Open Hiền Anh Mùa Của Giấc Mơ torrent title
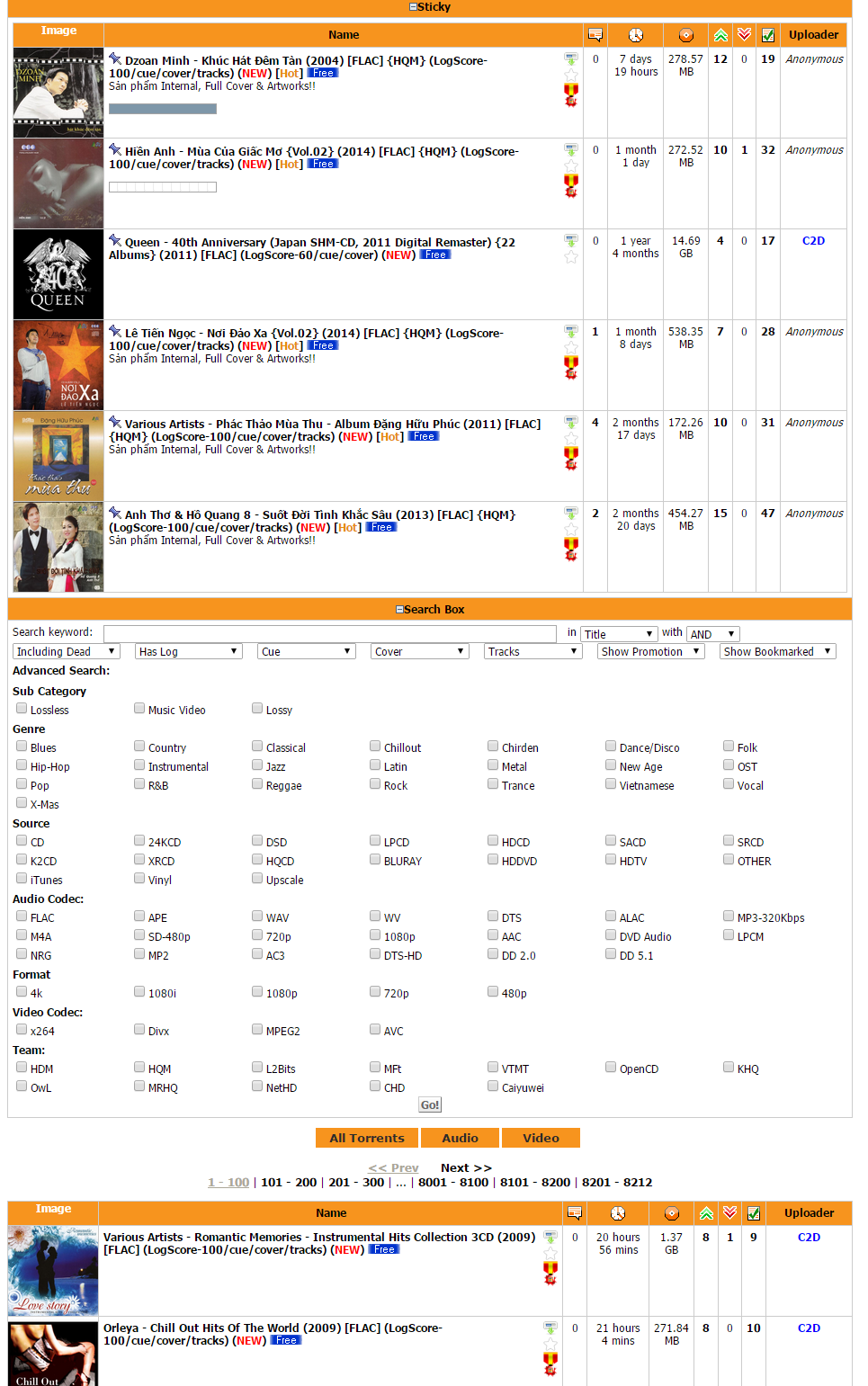 click(314, 158)
